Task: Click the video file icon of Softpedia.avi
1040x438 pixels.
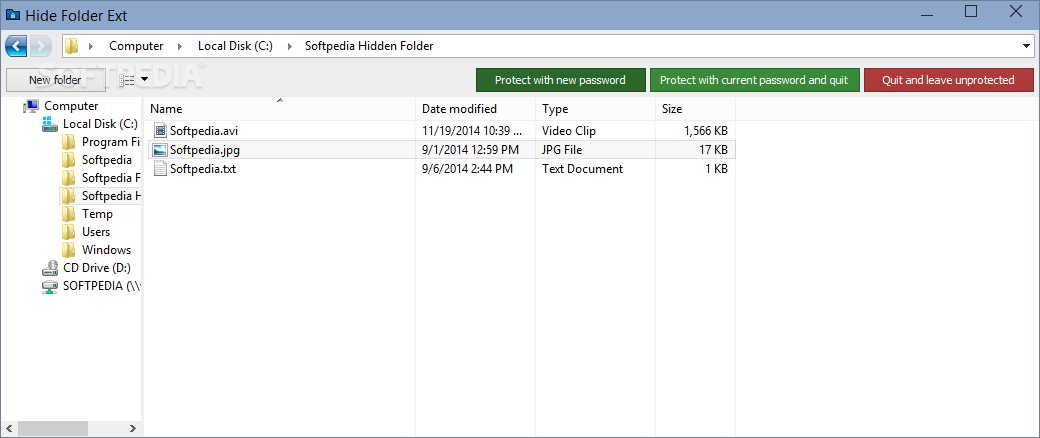Action: click(159, 131)
